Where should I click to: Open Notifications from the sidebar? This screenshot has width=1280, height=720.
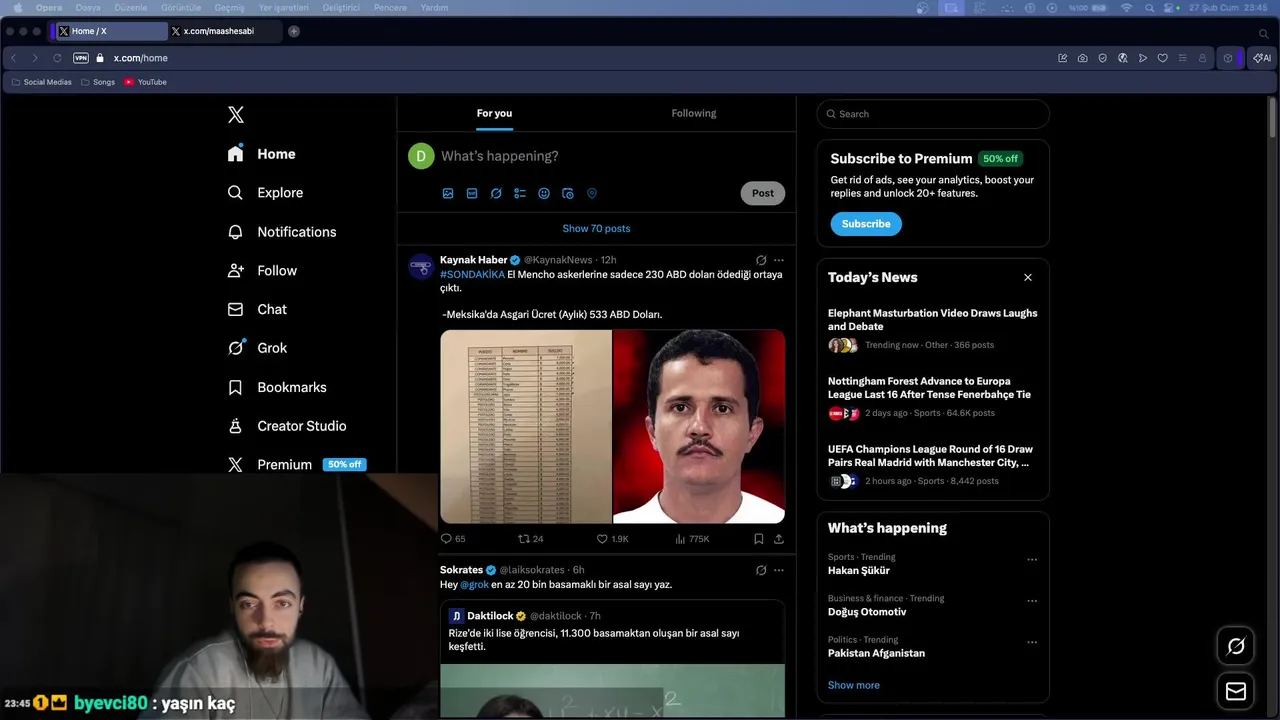coord(282,232)
